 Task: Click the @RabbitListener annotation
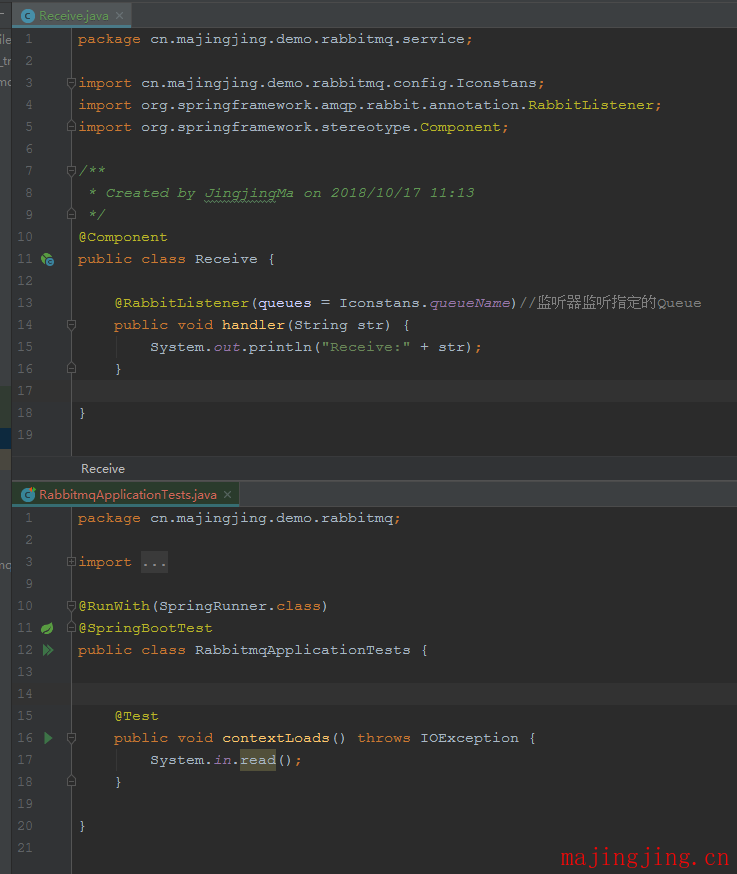[181, 303]
